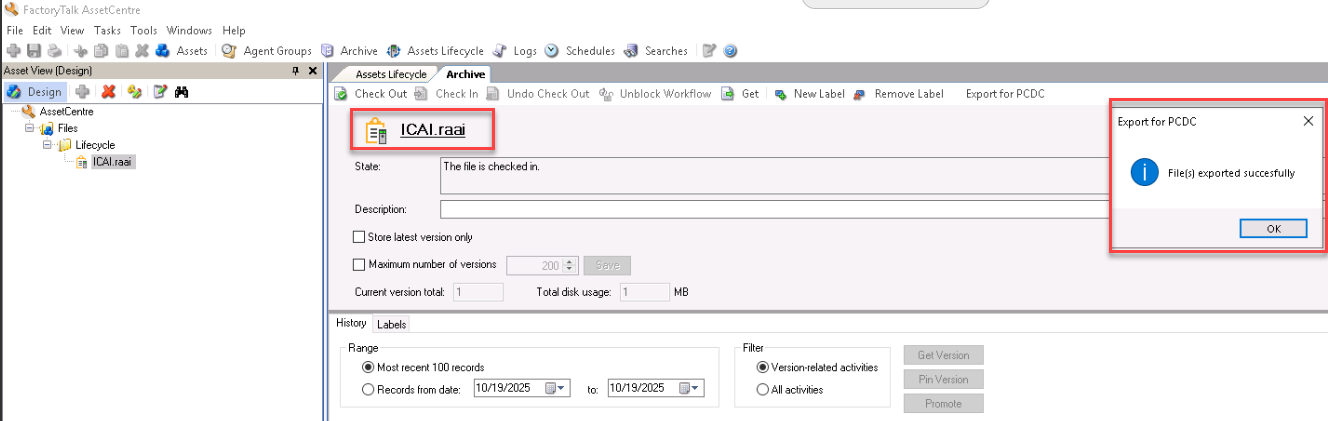Open the to-date calendar dropdown
The image size is (1328, 421).
[x=690, y=388]
